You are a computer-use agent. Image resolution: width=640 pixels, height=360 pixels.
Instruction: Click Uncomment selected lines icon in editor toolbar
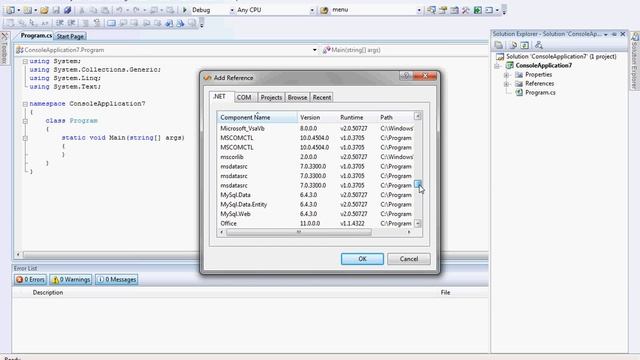[97, 23]
